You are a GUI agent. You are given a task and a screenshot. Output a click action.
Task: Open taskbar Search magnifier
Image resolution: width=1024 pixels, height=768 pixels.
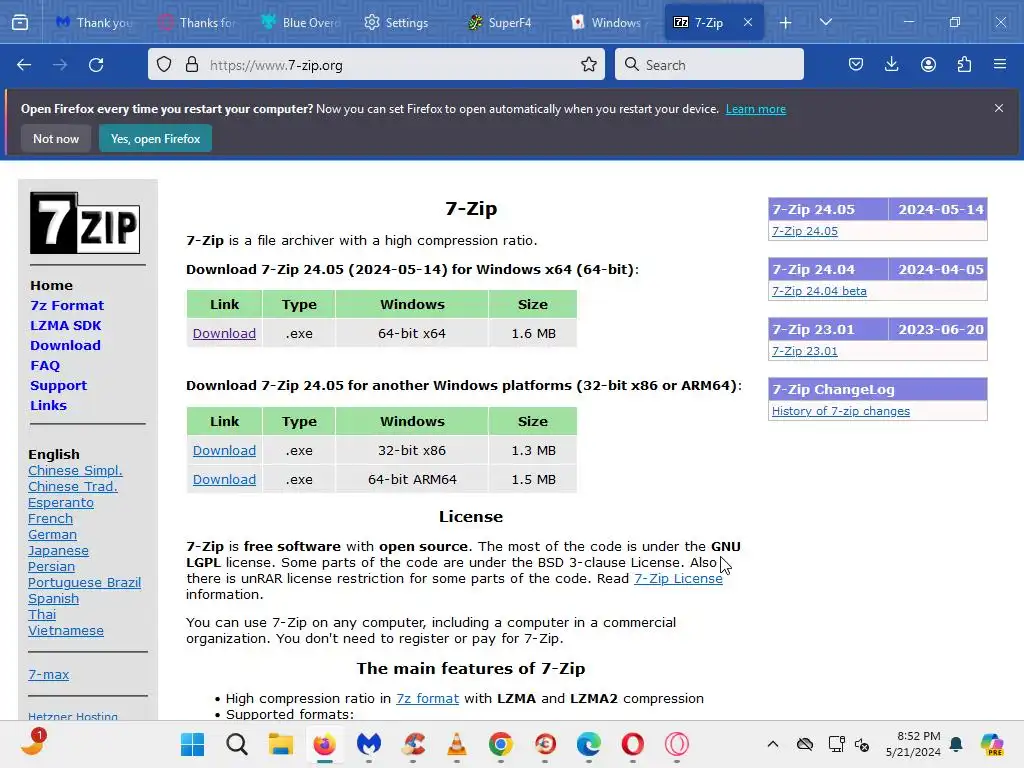tap(236, 744)
